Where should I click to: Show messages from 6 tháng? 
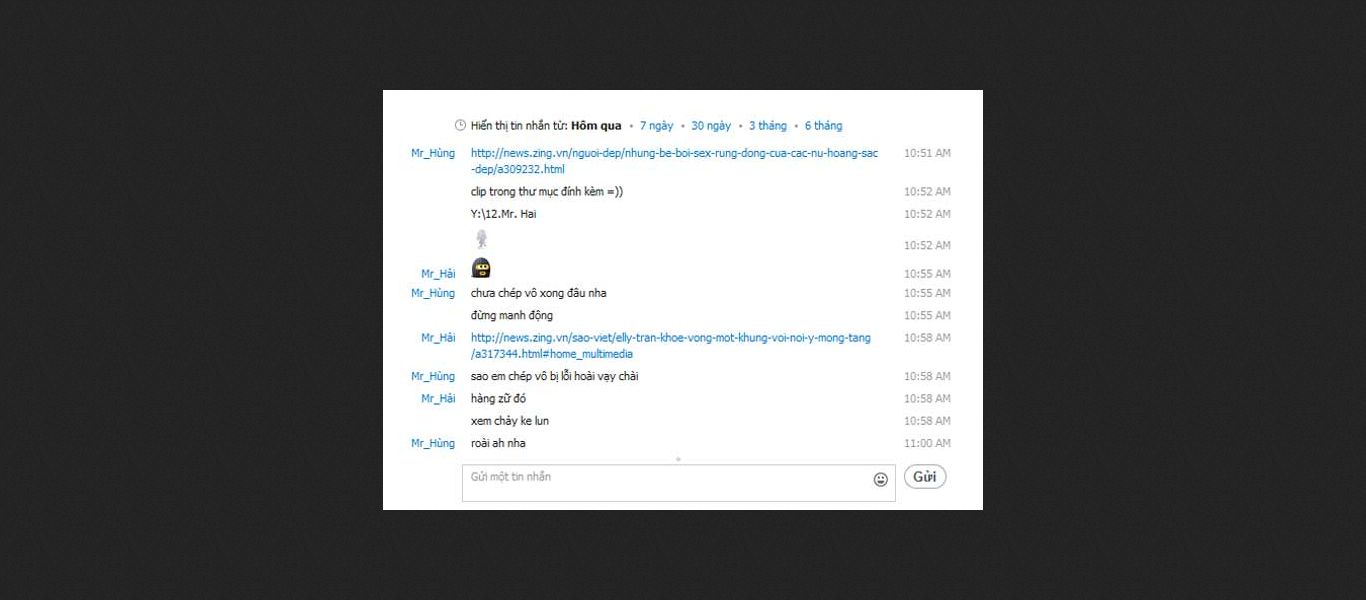[x=823, y=126]
